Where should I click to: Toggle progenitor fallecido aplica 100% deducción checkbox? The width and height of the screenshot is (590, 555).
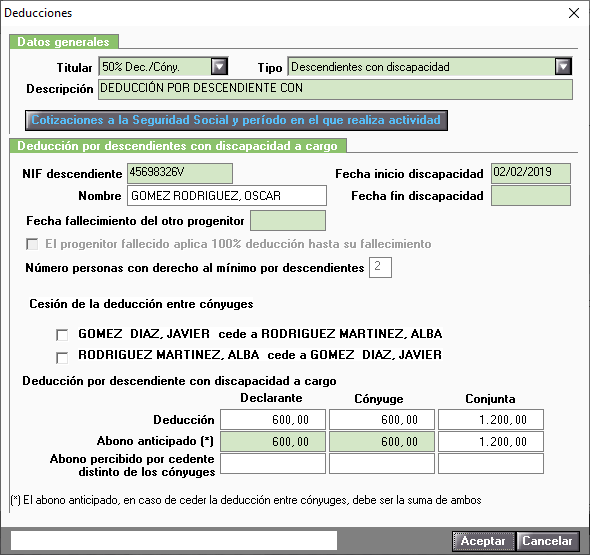pos(32,244)
